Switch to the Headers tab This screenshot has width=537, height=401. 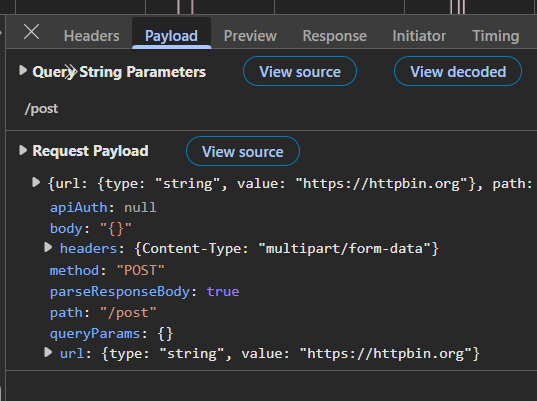91,36
